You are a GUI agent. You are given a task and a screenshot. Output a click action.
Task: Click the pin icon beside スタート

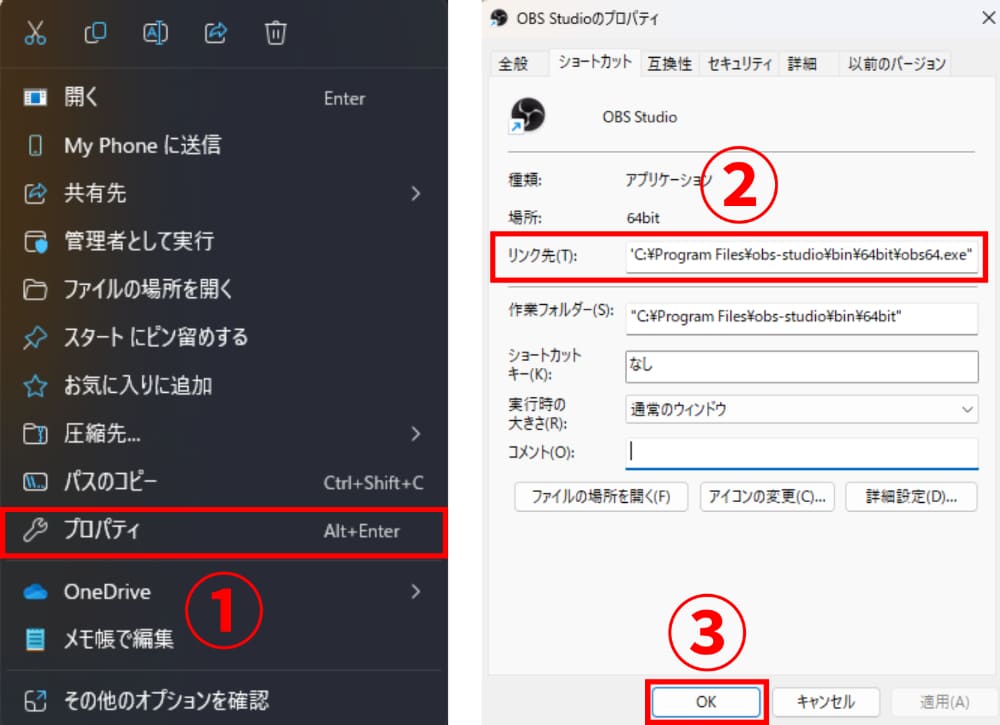tap(35, 337)
